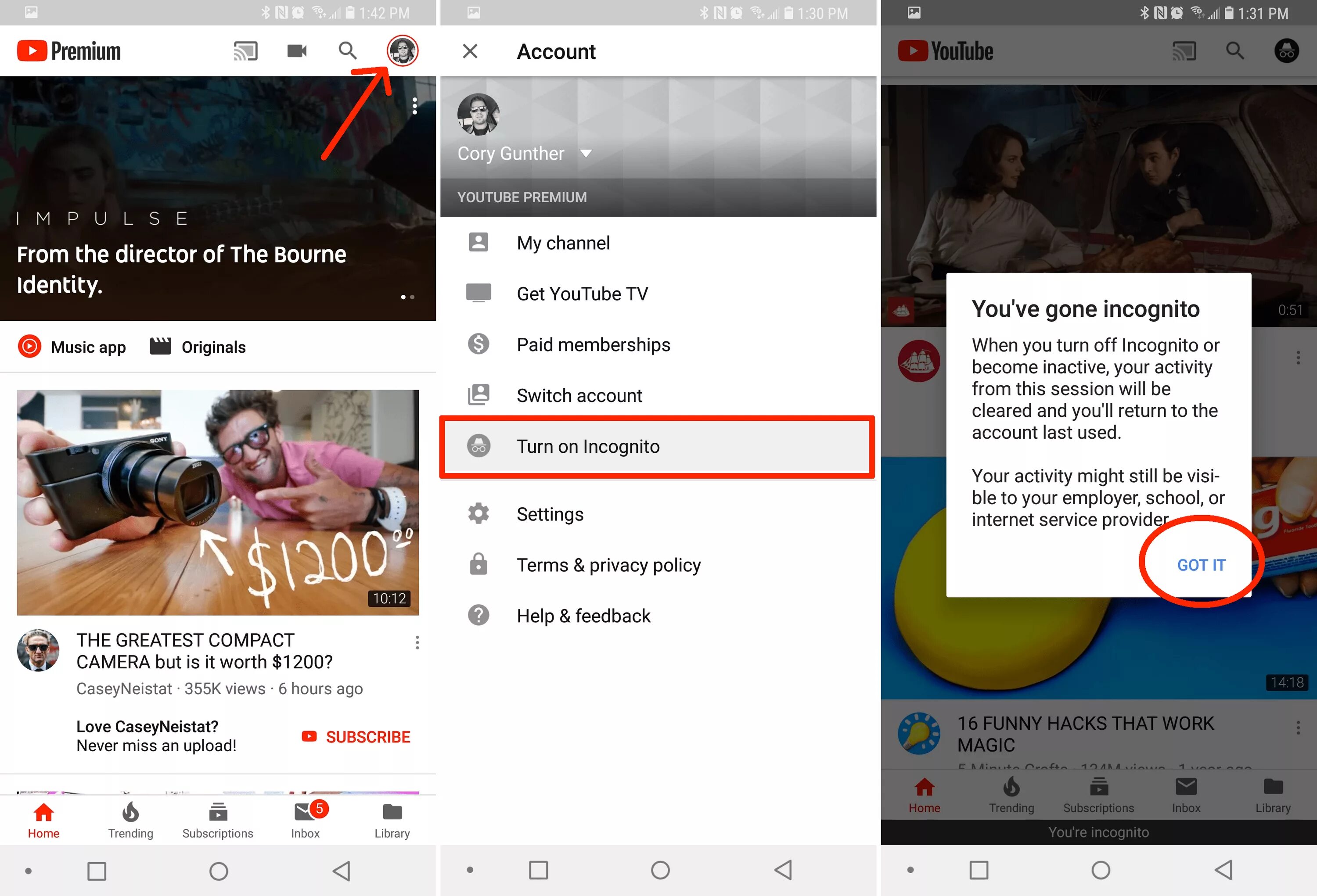Screen dimensions: 1317x896
Task: Tap the video camera upload icon
Action: pyautogui.click(x=296, y=51)
